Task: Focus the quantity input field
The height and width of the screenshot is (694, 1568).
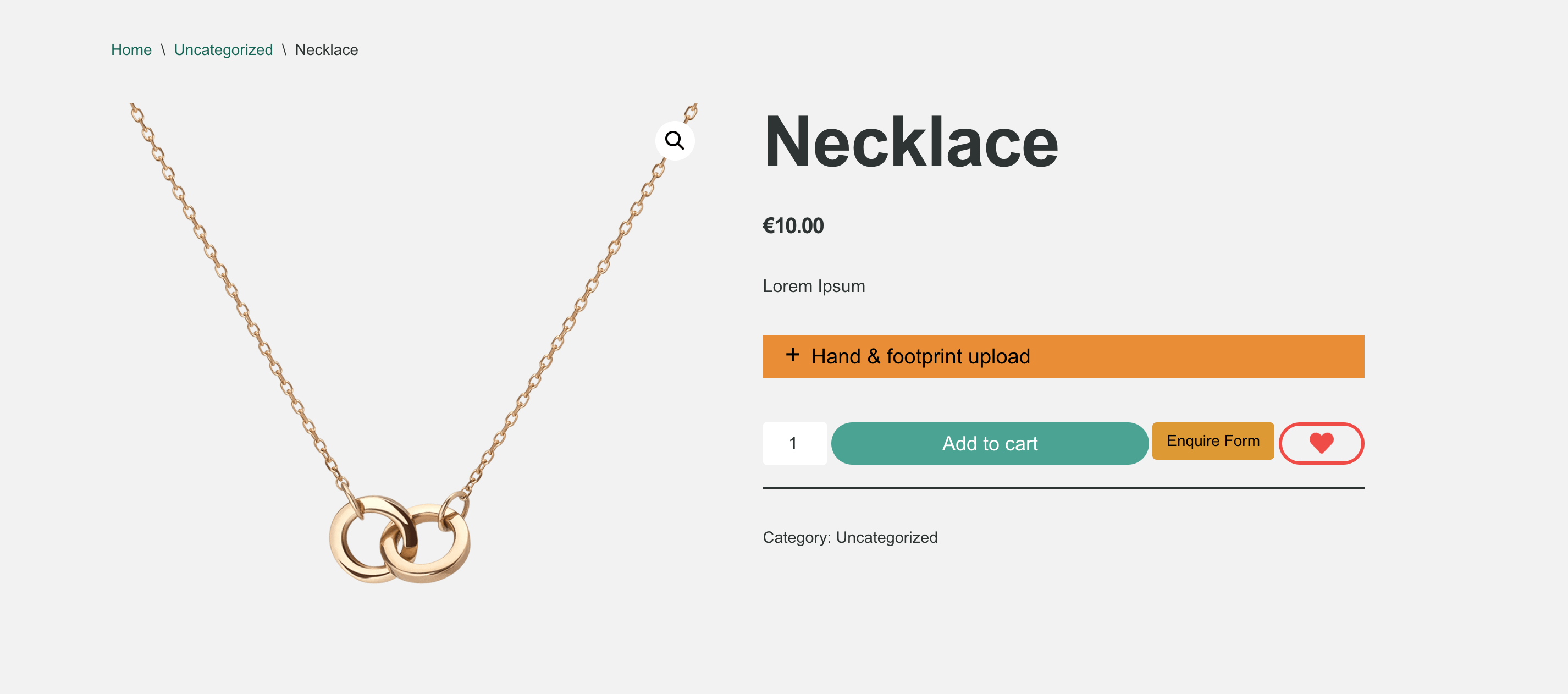Action: point(794,443)
